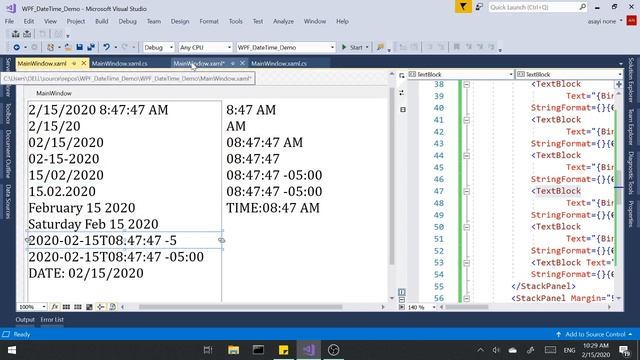This screenshot has height=360, width=640.
Task: Click the ENG language indicator in tray
Action: 569,350
